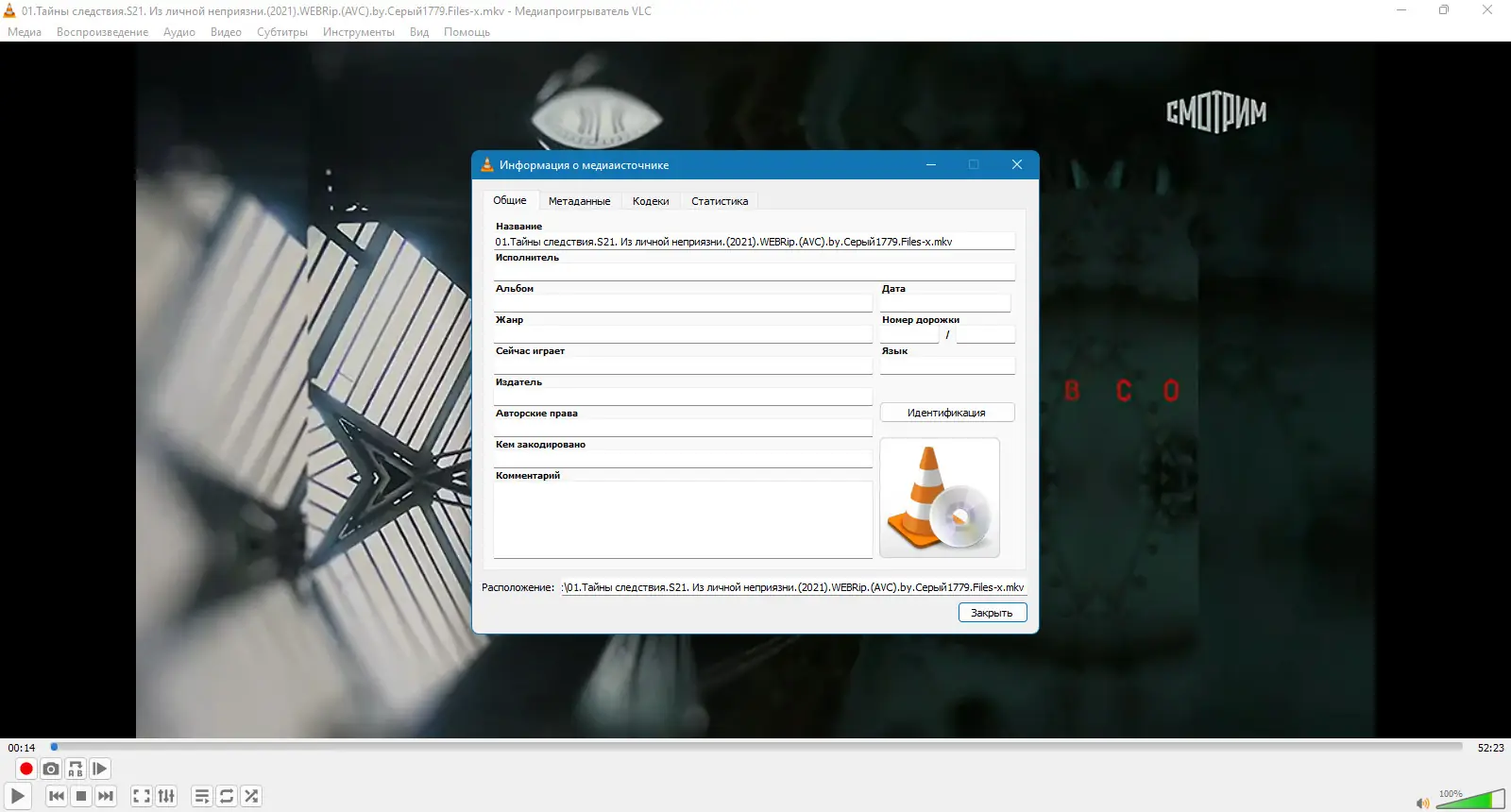
Task: Click the Исполнитель field
Action: pos(754,273)
